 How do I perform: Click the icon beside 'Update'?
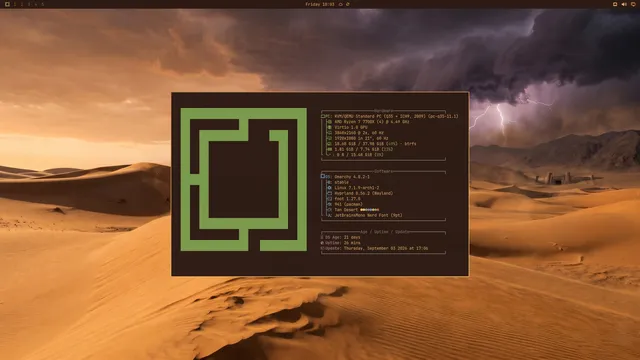tap(322, 248)
